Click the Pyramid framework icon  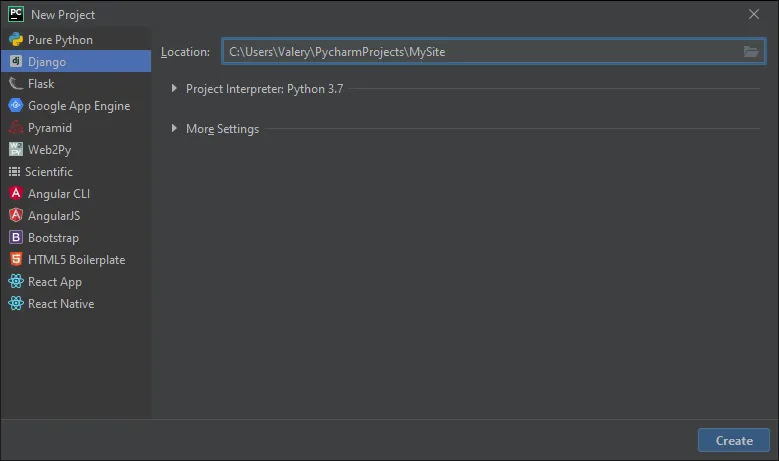(16, 128)
